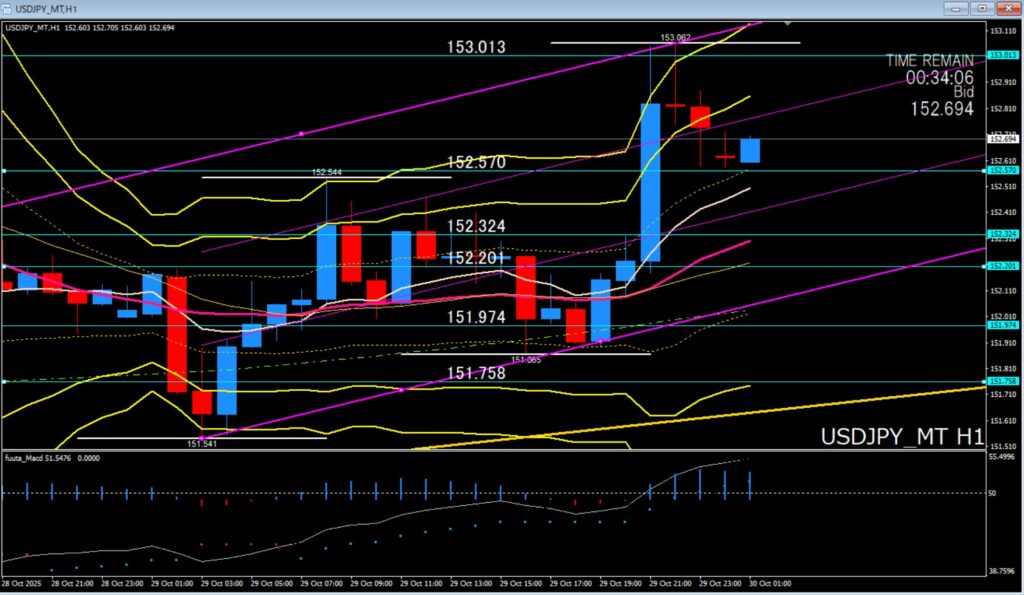
Task: Click the chart window icon in title bar
Action: point(9,8)
